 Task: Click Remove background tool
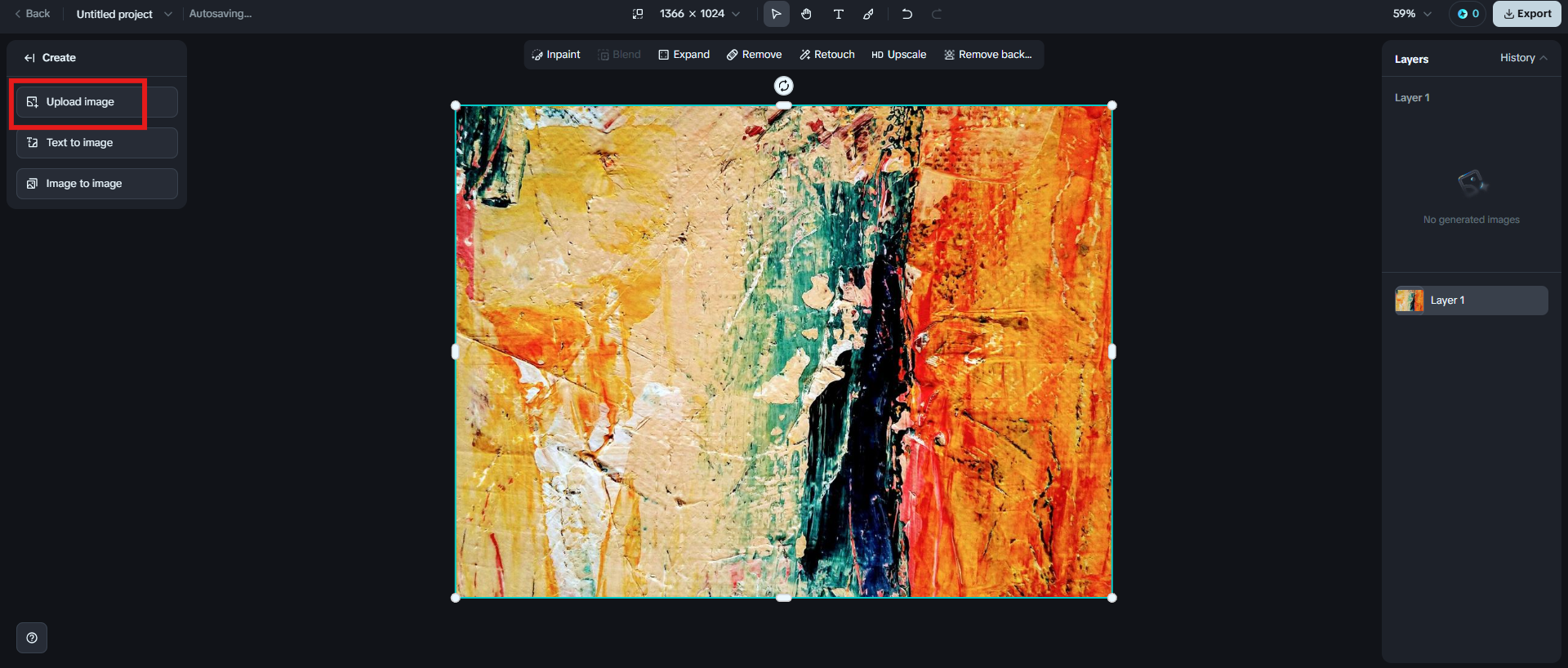988,55
